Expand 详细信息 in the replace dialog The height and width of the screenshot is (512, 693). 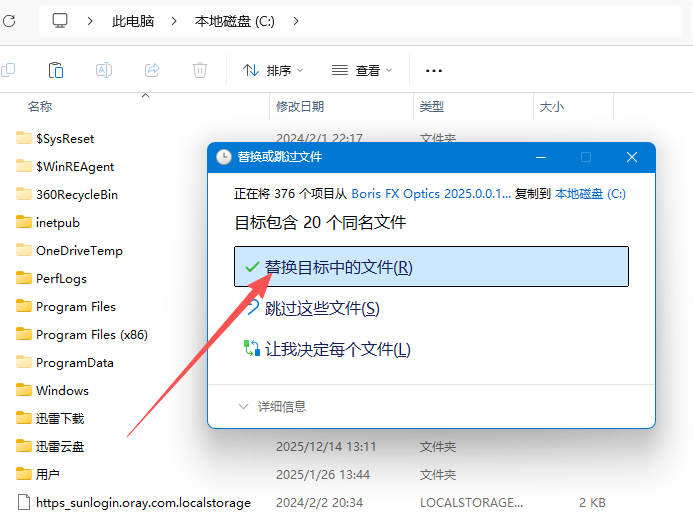click(272, 406)
